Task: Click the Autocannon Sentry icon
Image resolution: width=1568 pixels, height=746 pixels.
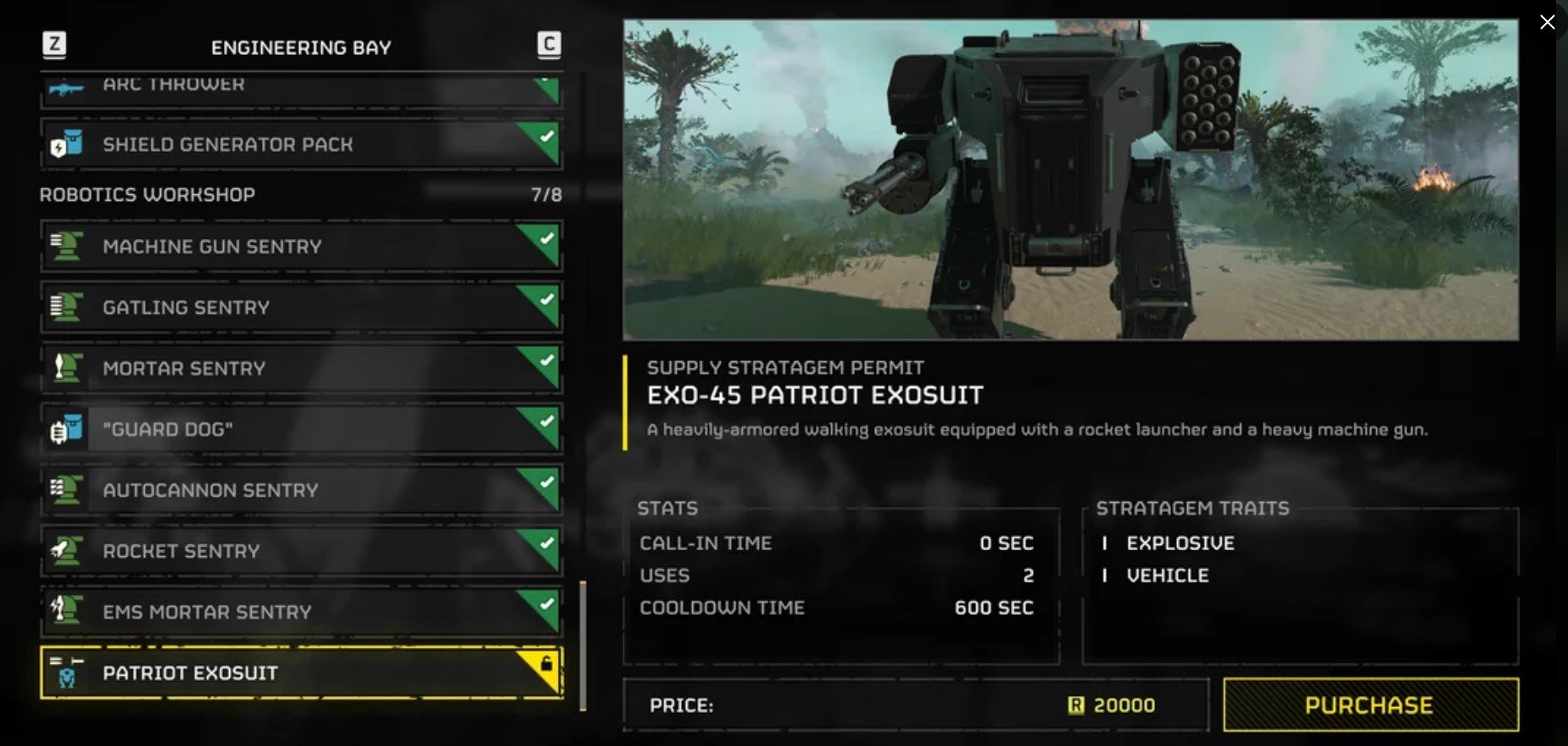Action: pyautogui.click(x=66, y=490)
